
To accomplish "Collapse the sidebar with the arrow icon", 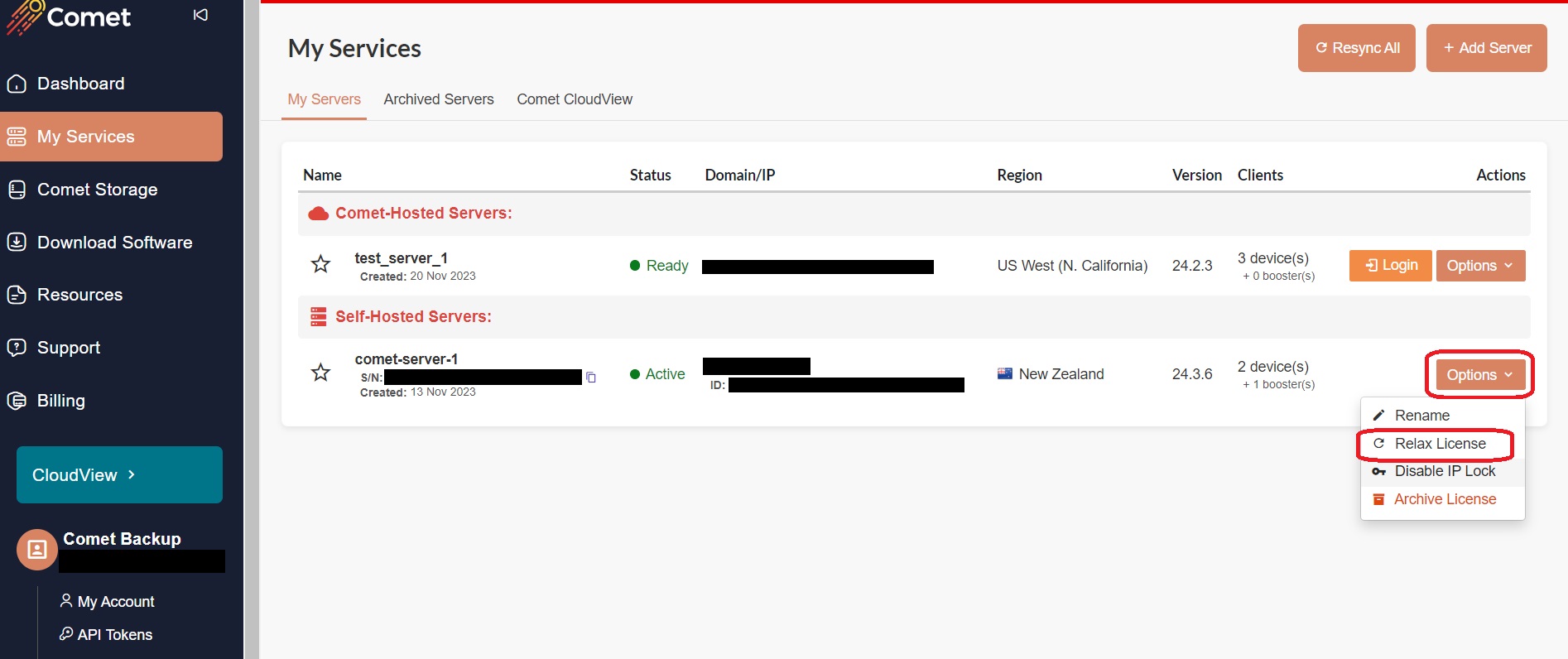I will (200, 15).
